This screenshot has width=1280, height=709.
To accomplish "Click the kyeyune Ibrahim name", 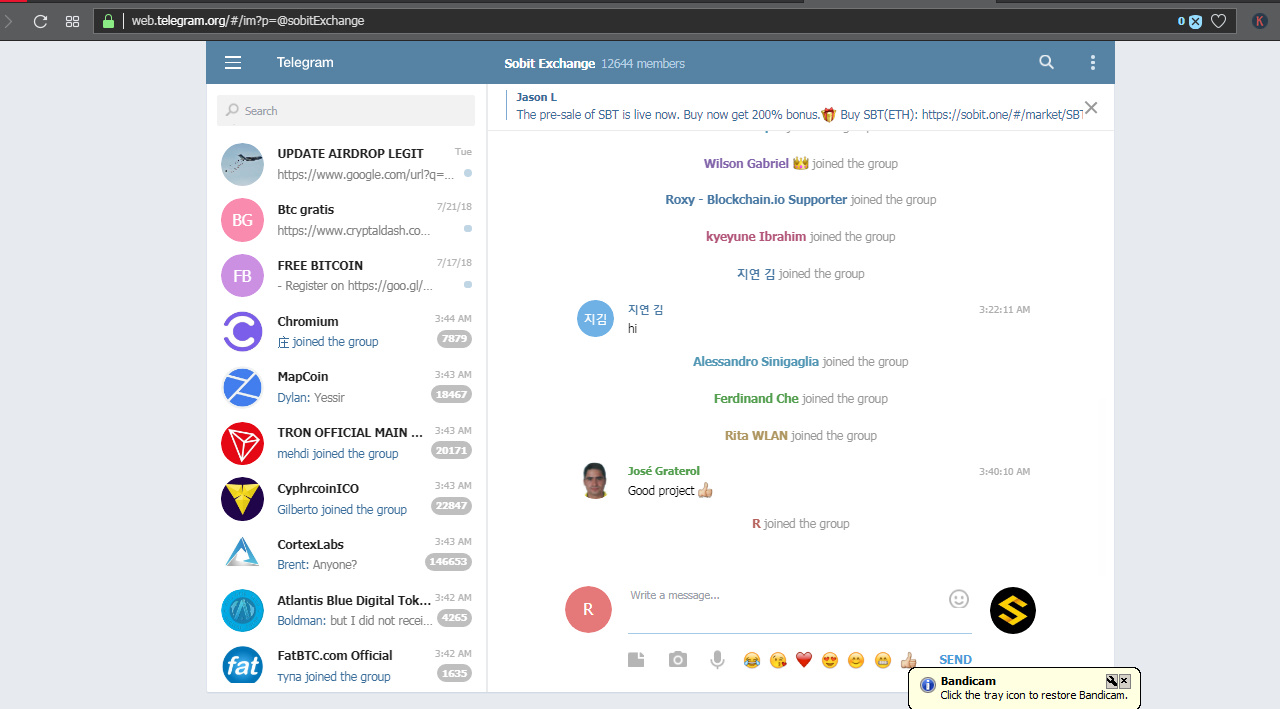I will pos(756,237).
